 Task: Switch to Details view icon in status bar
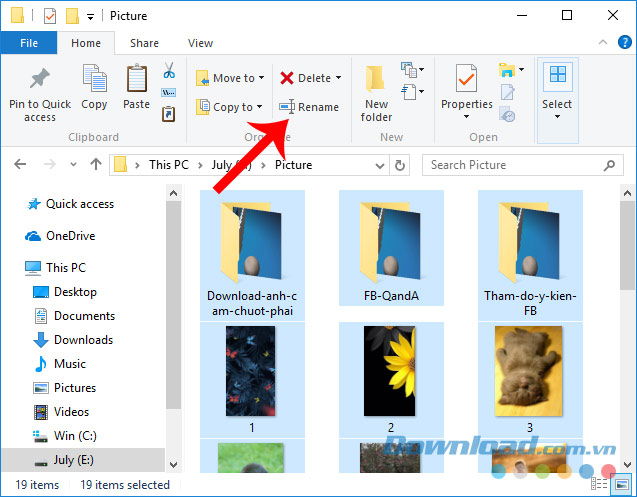click(599, 484)
